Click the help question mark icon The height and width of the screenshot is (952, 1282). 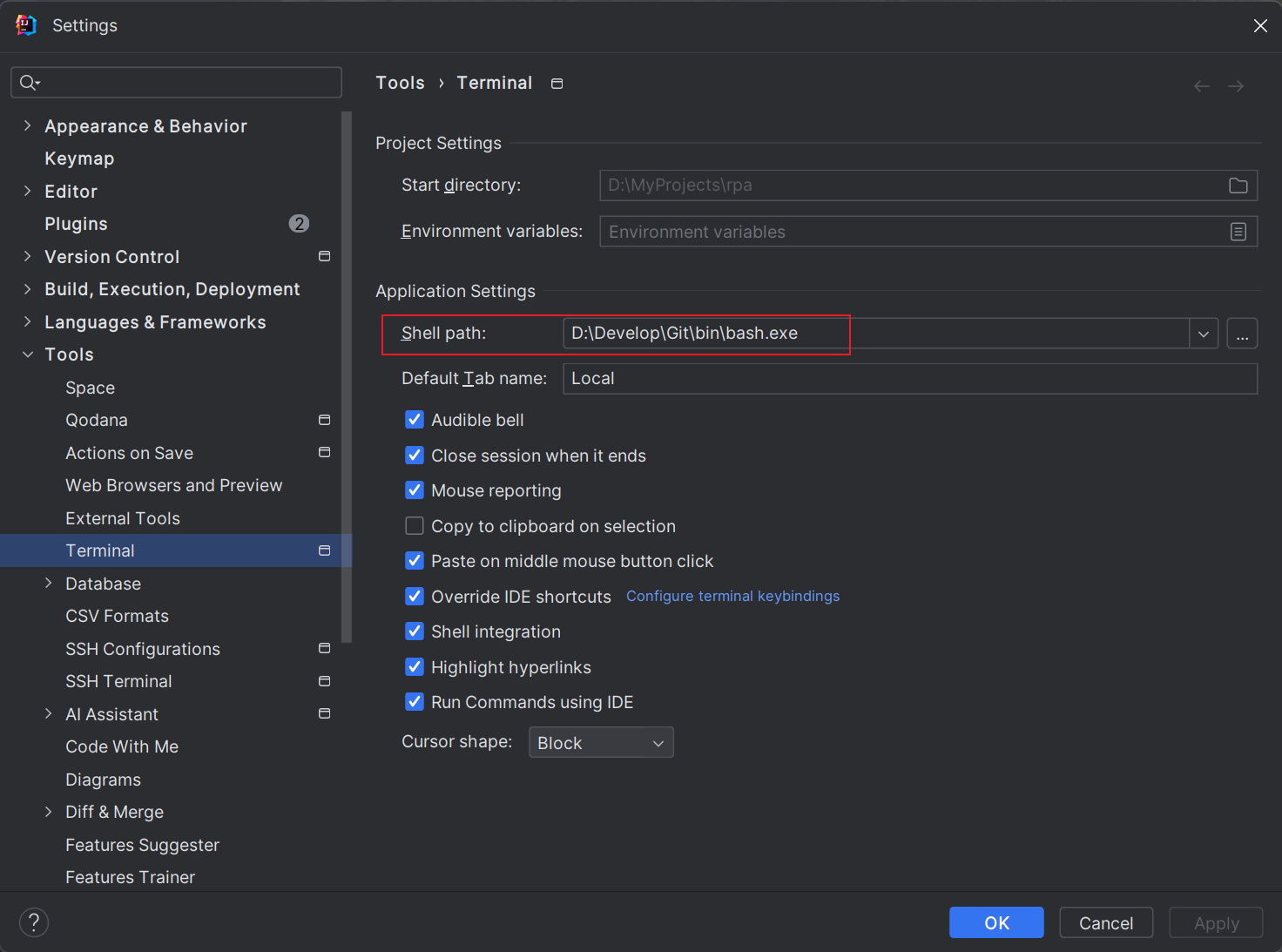tap(34, 922)
